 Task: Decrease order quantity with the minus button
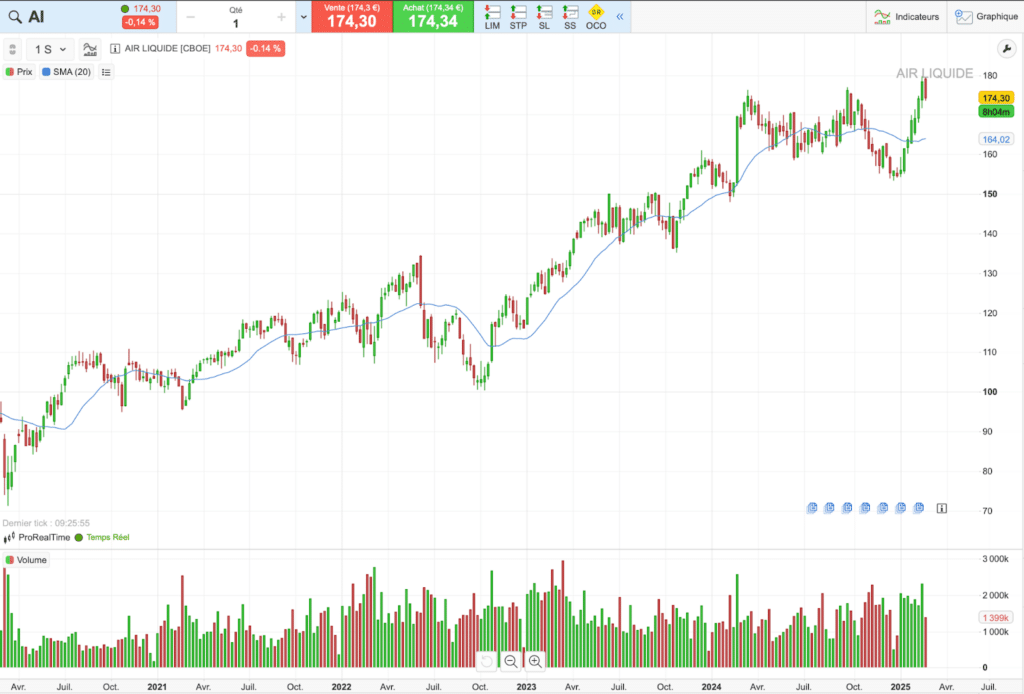click(x=191, y=17)
